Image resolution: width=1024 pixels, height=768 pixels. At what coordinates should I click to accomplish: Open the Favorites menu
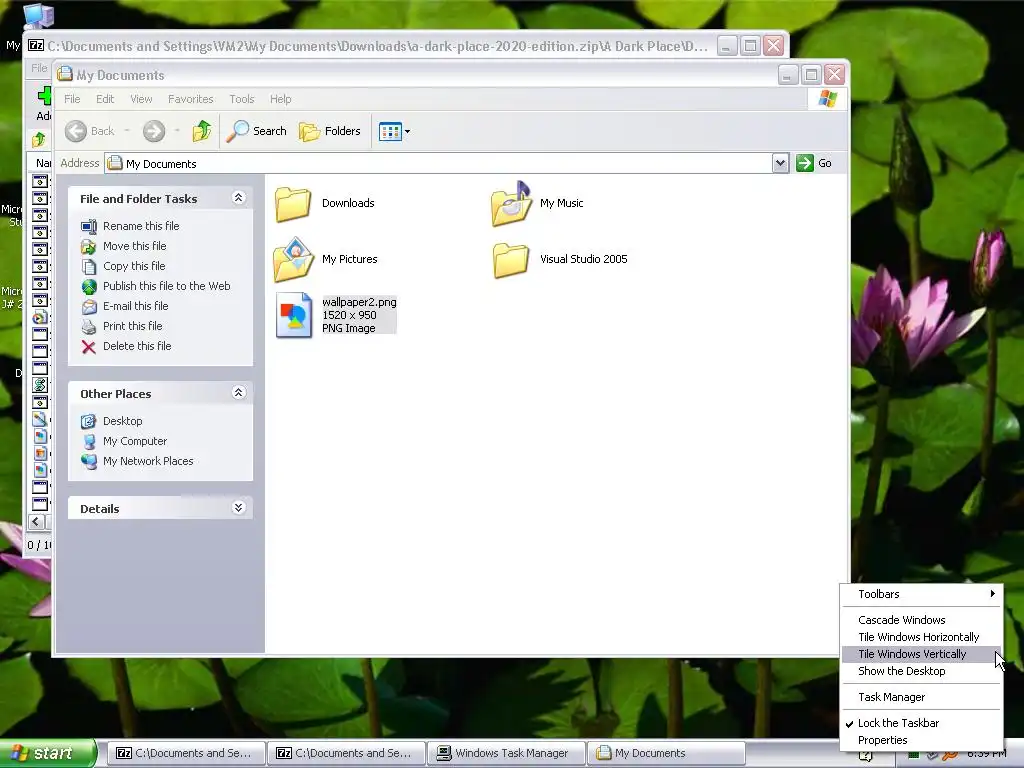(x=191, y=99)
